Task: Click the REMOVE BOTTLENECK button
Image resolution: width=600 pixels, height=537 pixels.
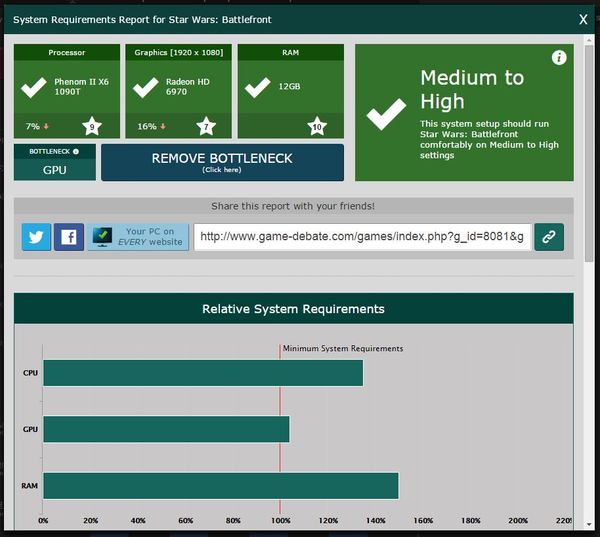Action: (x=222, y=162)
